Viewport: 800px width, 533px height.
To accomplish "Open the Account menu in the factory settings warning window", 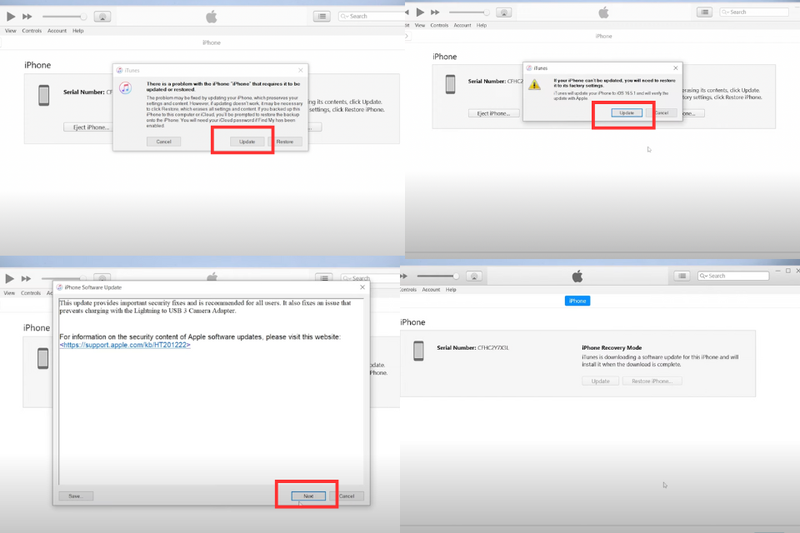I will click(x=462, y=25).
